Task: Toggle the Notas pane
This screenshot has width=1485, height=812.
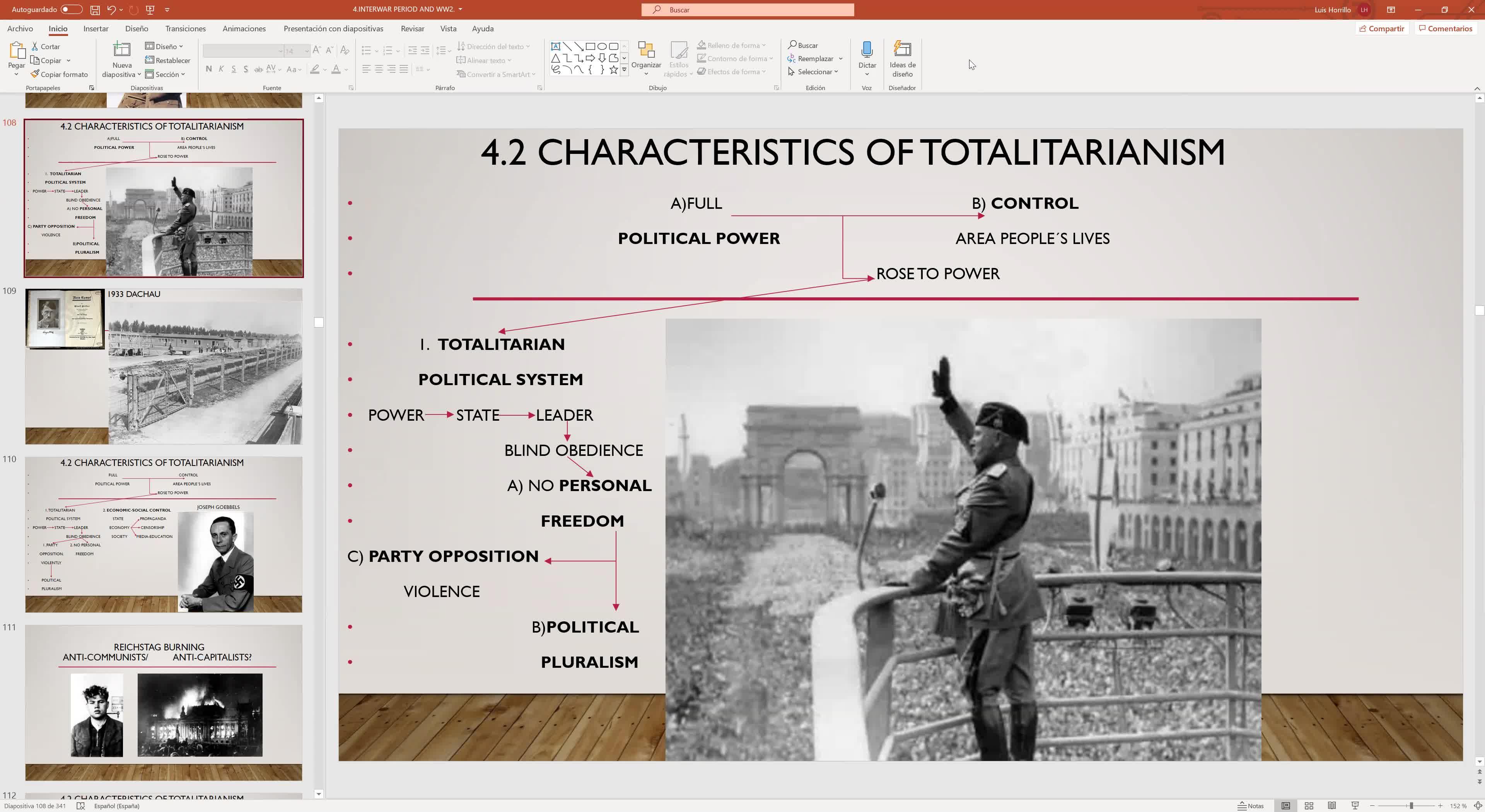Action: [x=1251, y=806]
